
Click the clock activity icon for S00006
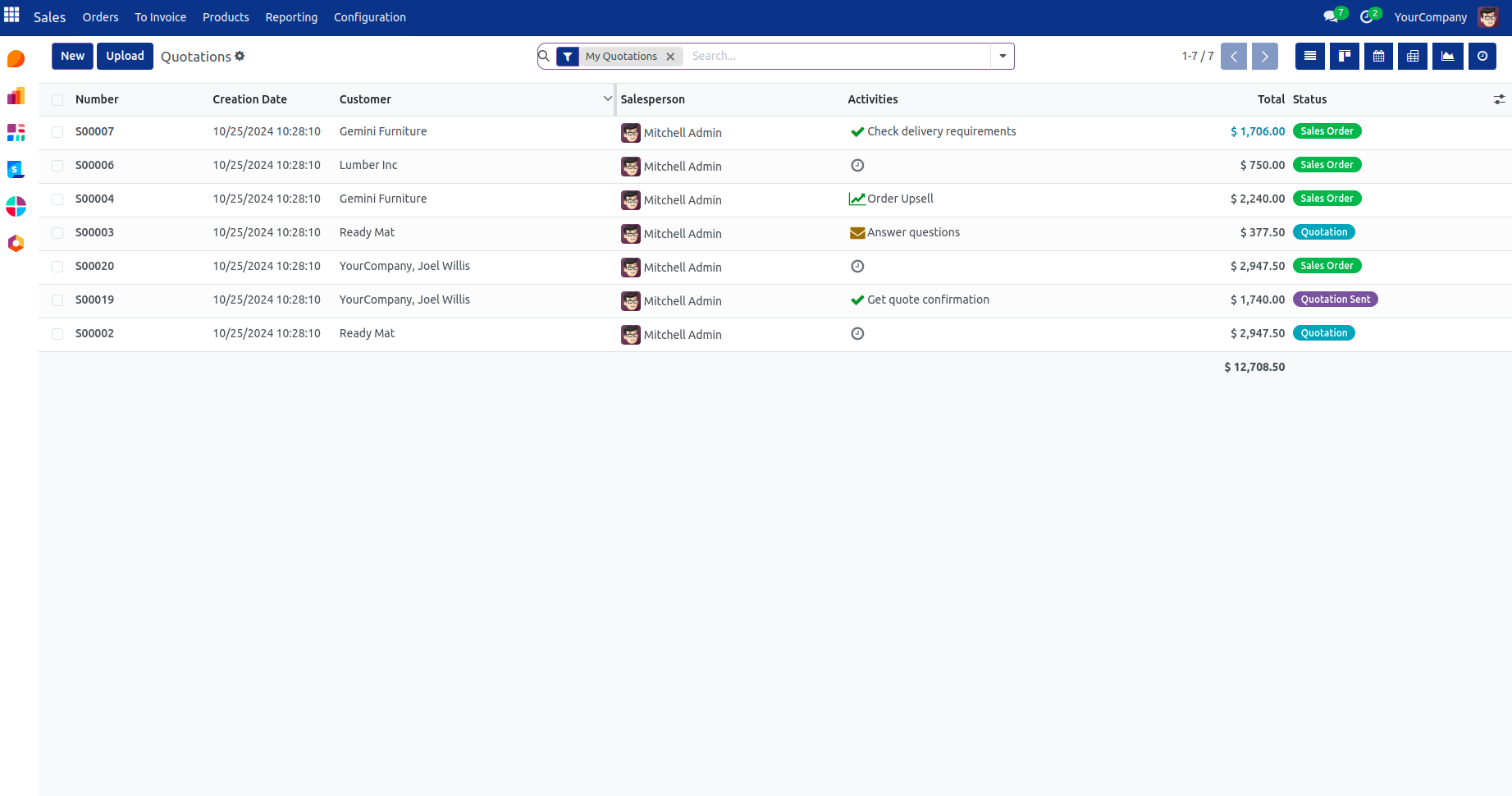857,165
